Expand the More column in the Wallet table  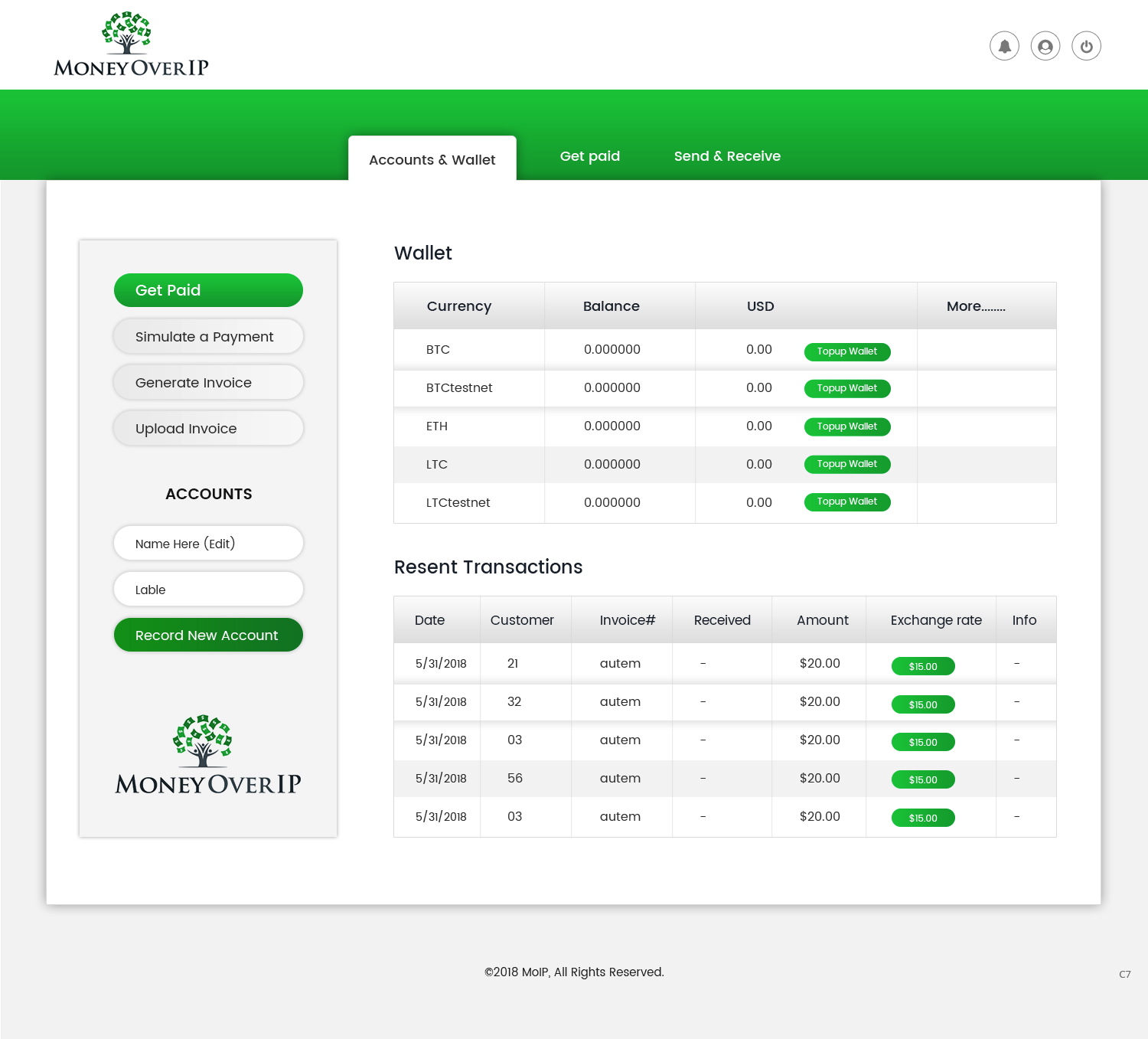pyautogui.click(x=975, y=306)
